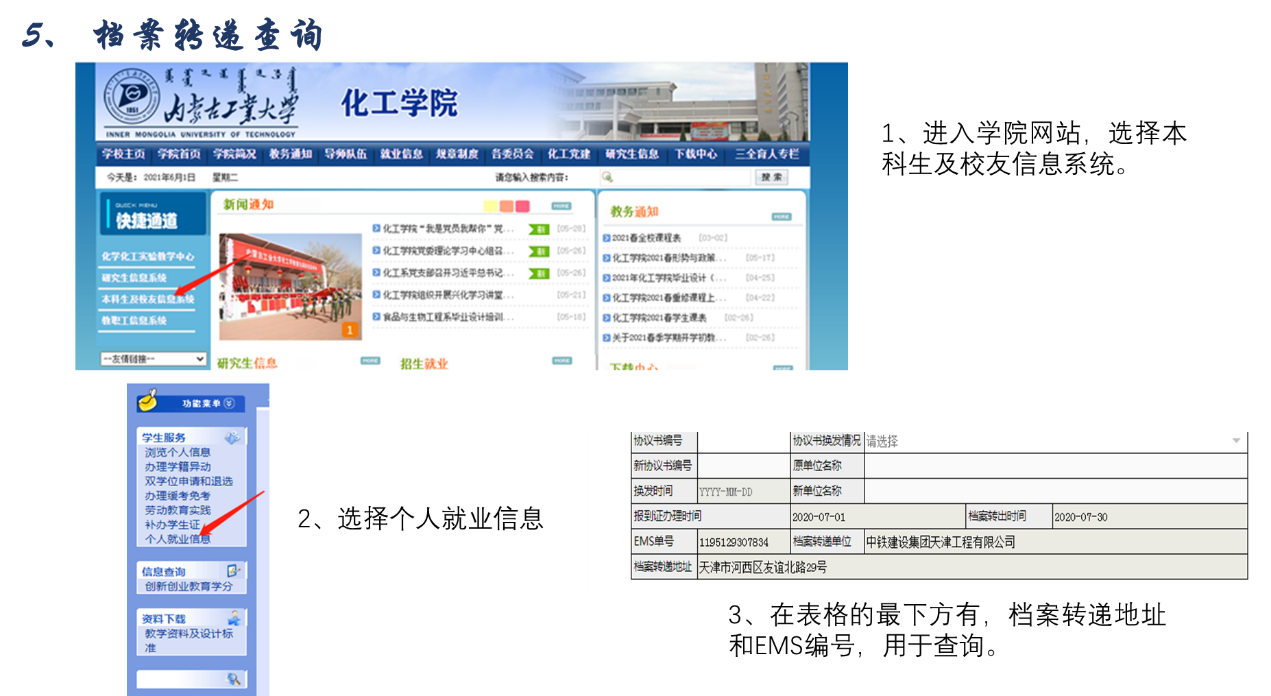
Task: Click the news slideshow photo thumbnail
Action: pyautogui.click(x=289, y=286)
